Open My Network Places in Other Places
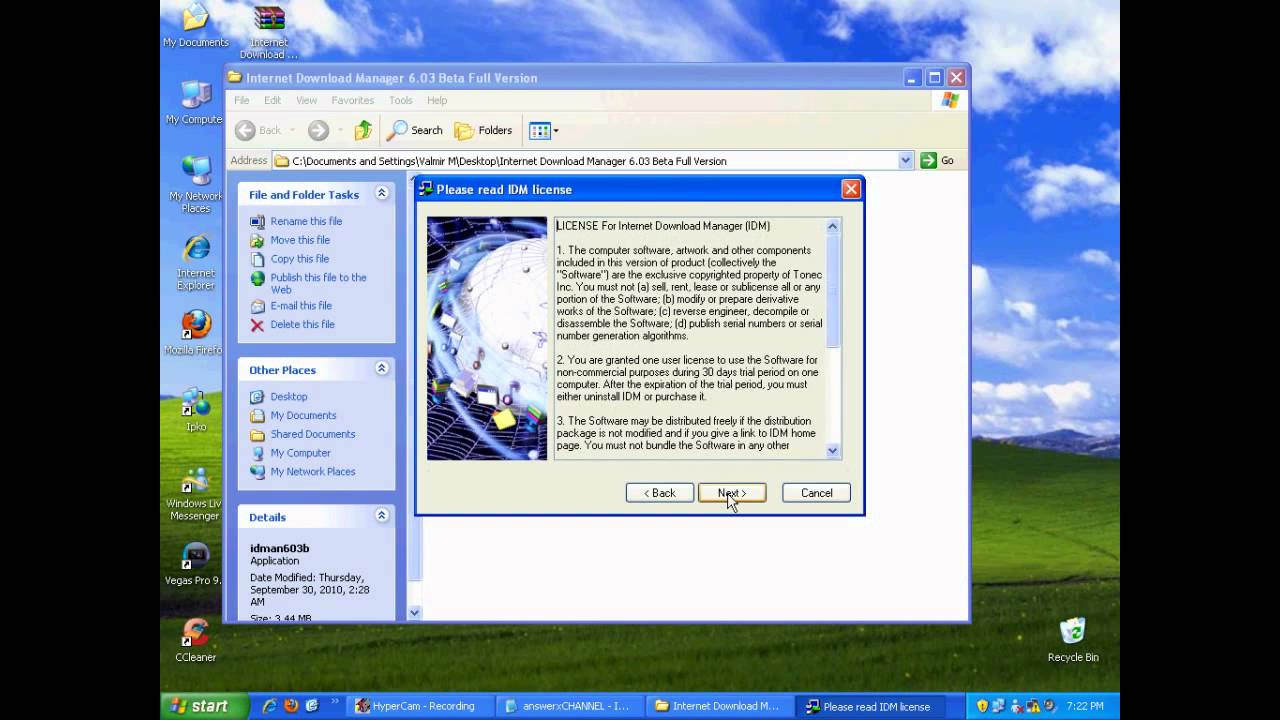Viewport: 1280px width, 720px height. coord(313,472)
